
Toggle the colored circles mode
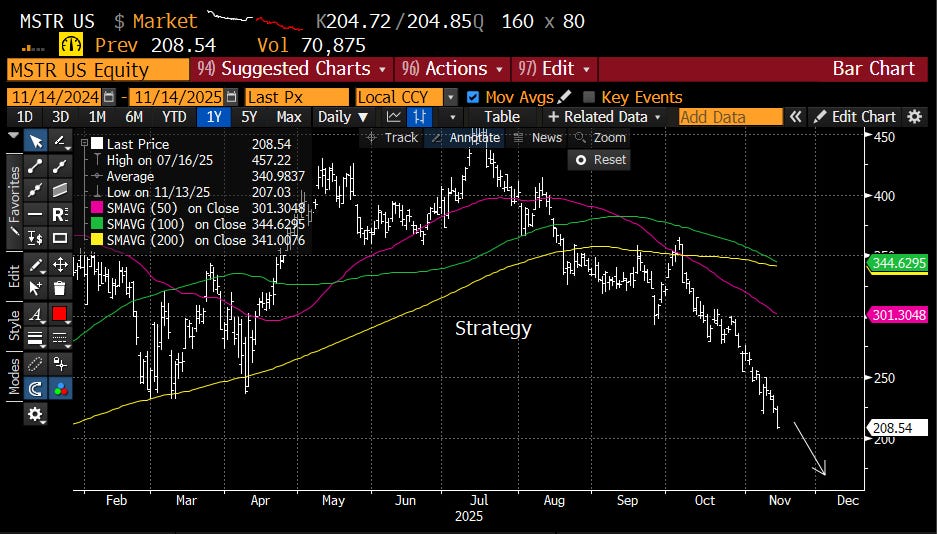click(x=60, y=389)
